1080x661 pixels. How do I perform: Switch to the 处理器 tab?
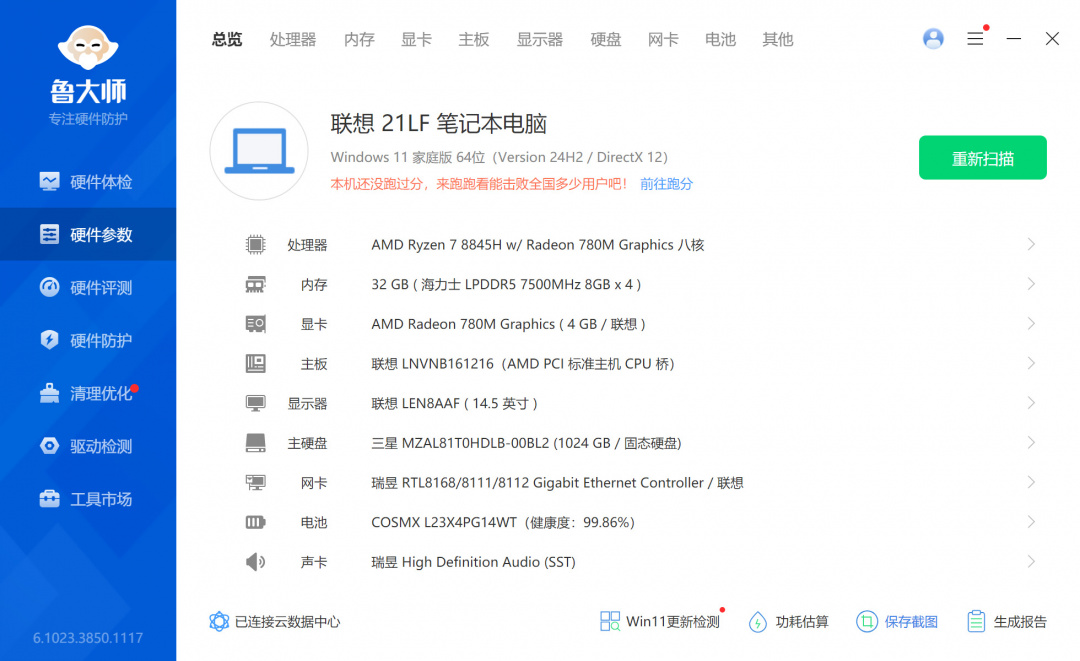coord(293,40)
